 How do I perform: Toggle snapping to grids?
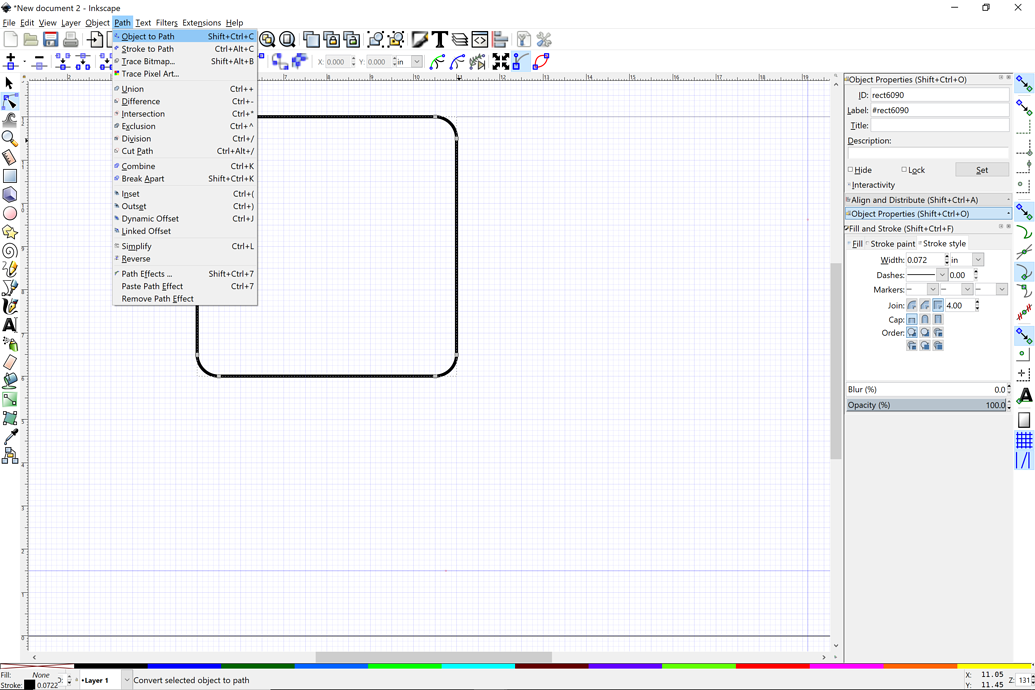click(1024, 439)
